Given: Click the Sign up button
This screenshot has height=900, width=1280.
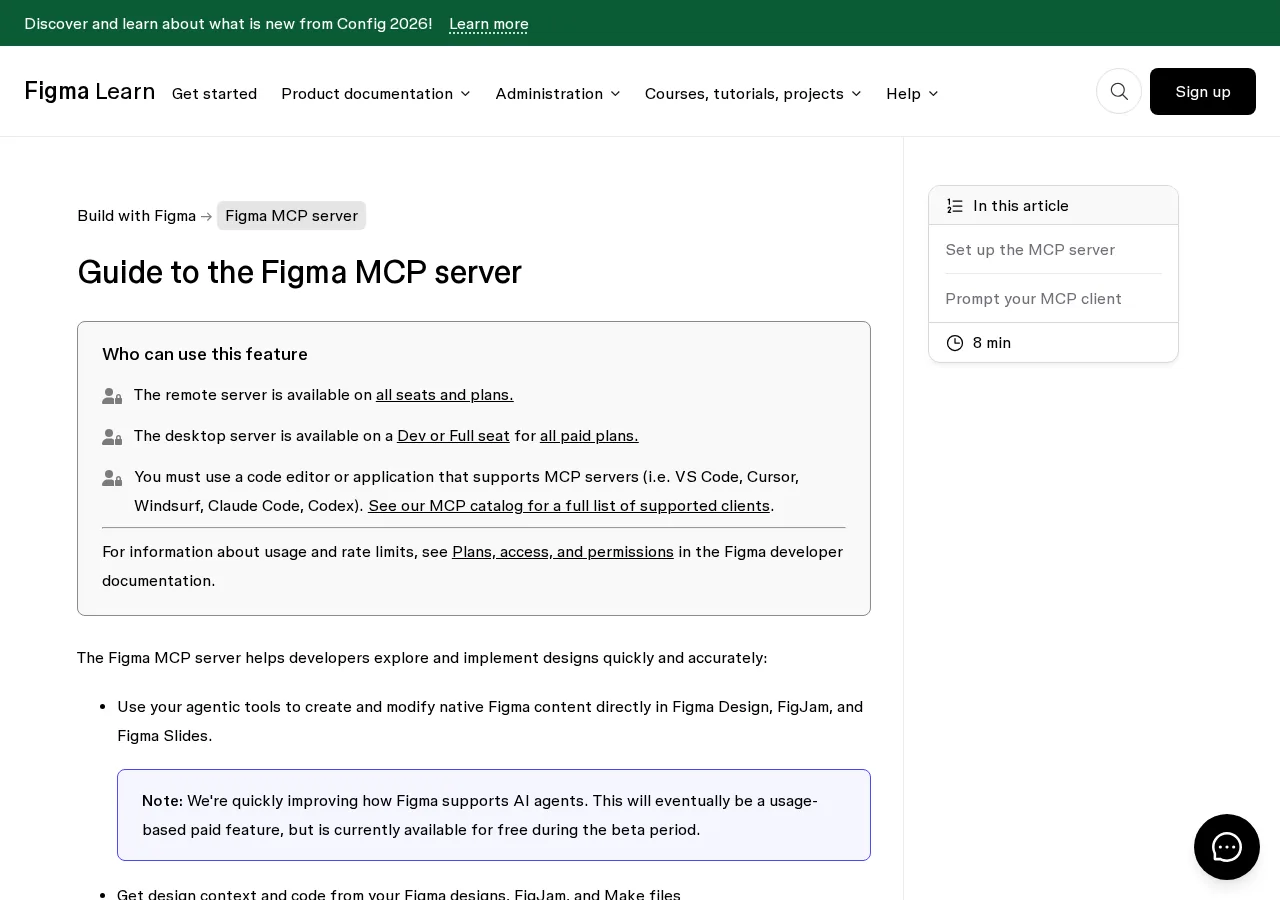Looking at the screenshot, I should tap(1203, 91).
